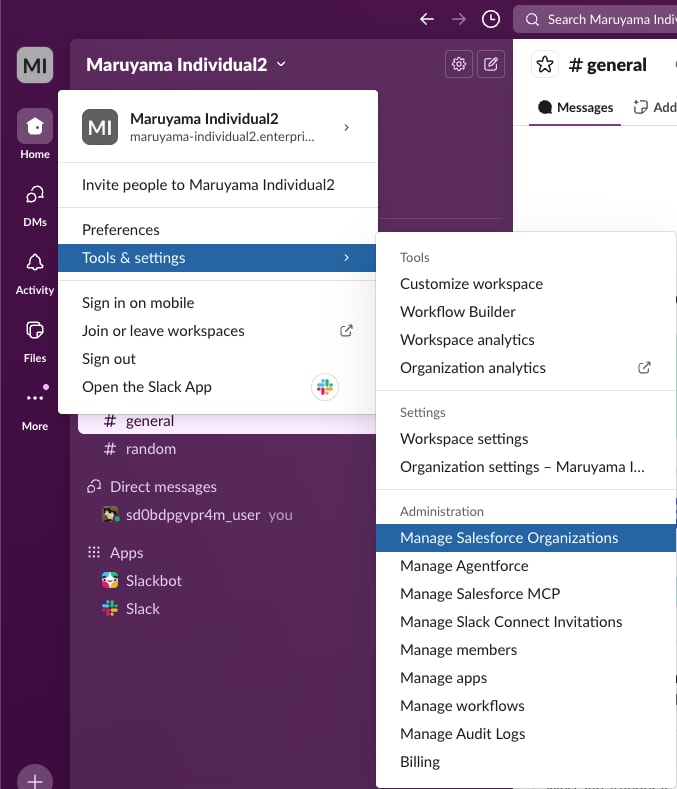Select Manage workflows
Viewport: 677px width, 789px height.
click(525, 706)
